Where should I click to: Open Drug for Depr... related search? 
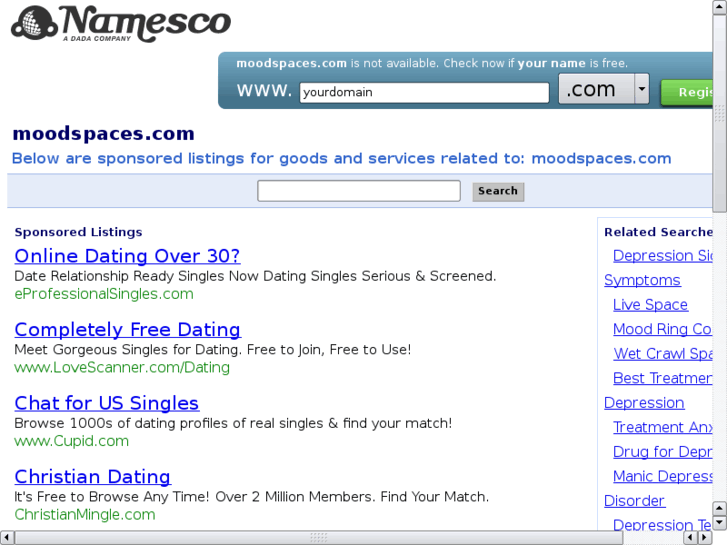click(663, 452)
